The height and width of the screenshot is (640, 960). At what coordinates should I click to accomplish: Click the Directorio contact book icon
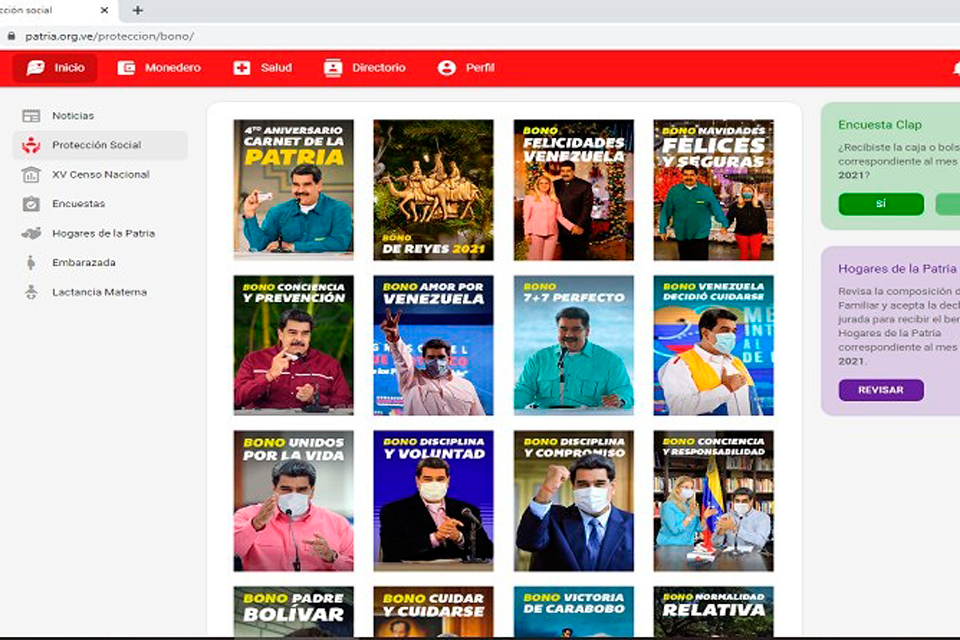tap(333, 67)
